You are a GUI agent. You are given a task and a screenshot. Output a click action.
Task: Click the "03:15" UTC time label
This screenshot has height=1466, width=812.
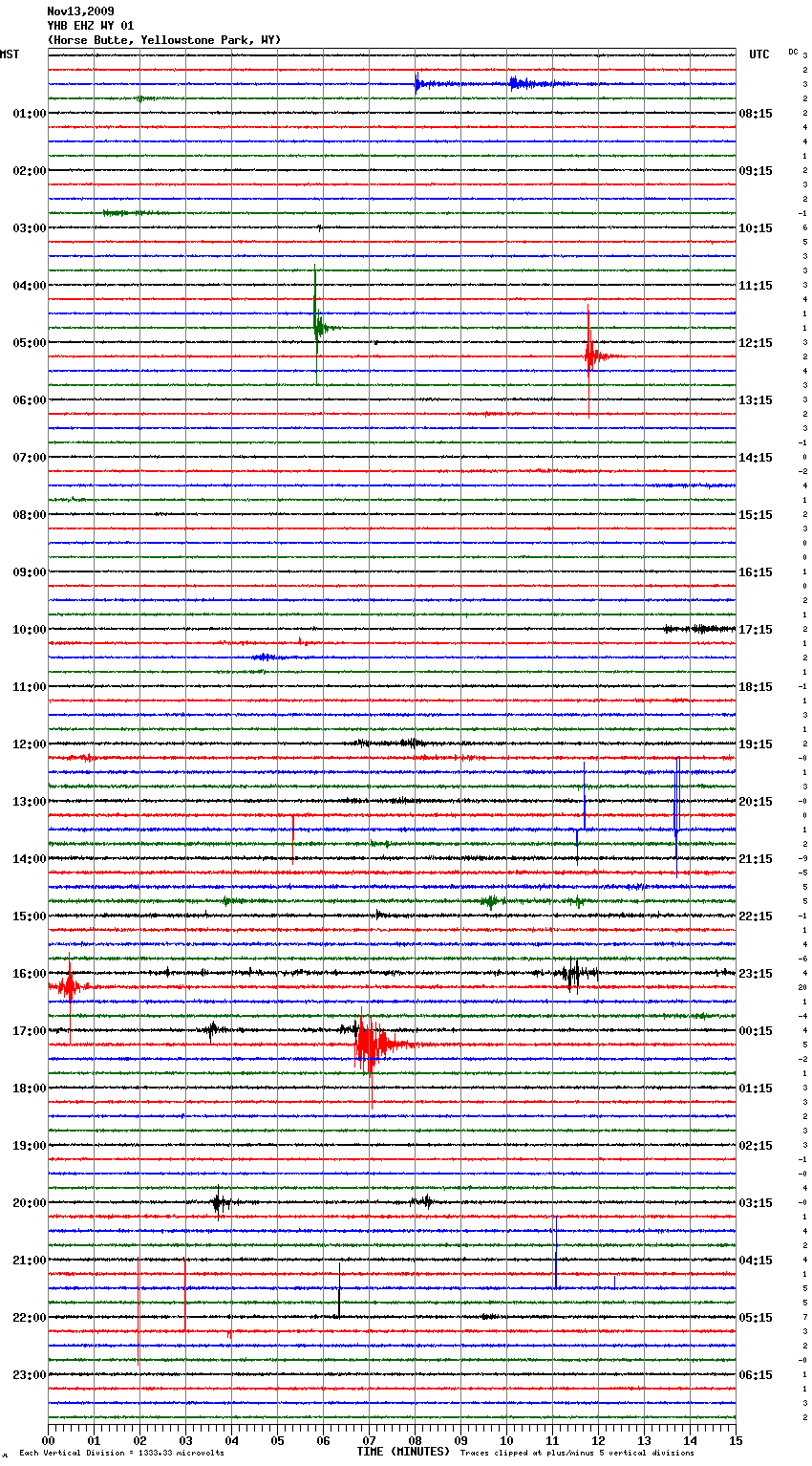pyautogui.click(x=756, y=1203)
